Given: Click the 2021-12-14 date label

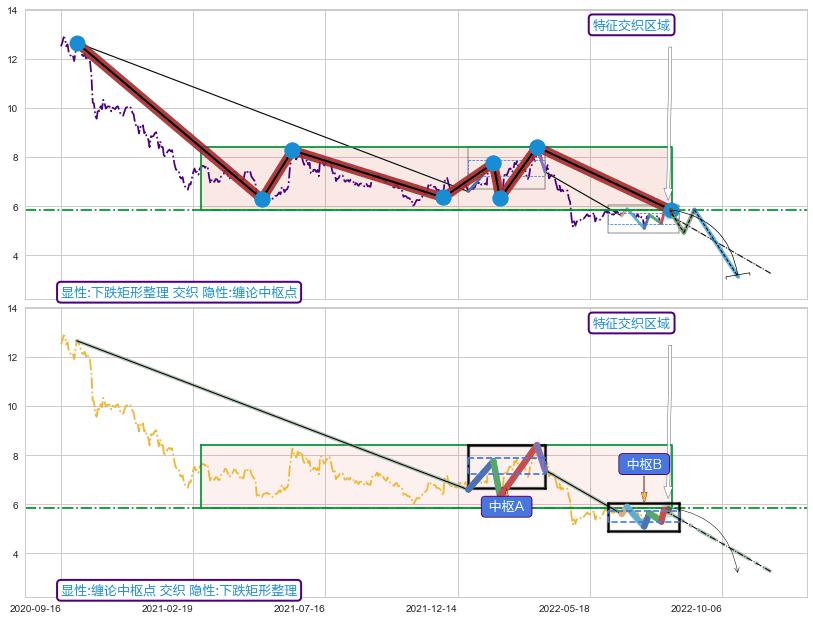Looking at the screenshot, I should (x=431, y=607).
